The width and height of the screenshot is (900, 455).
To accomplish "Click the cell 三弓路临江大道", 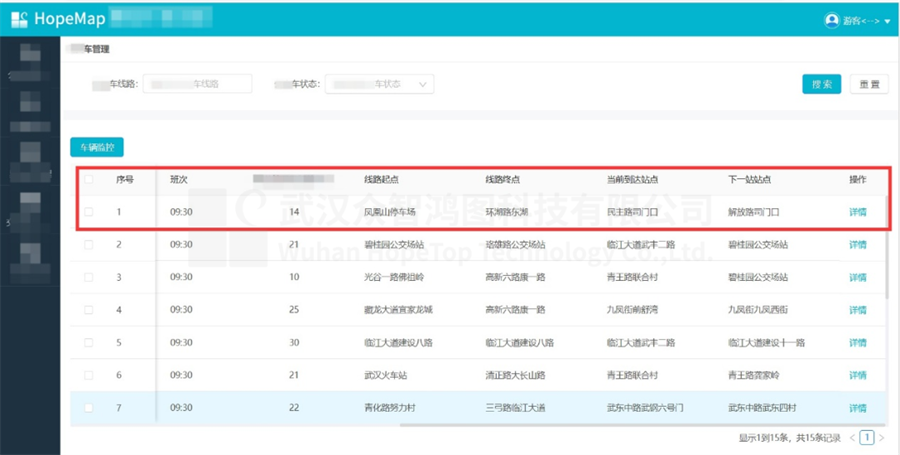I will click(515, 408).
